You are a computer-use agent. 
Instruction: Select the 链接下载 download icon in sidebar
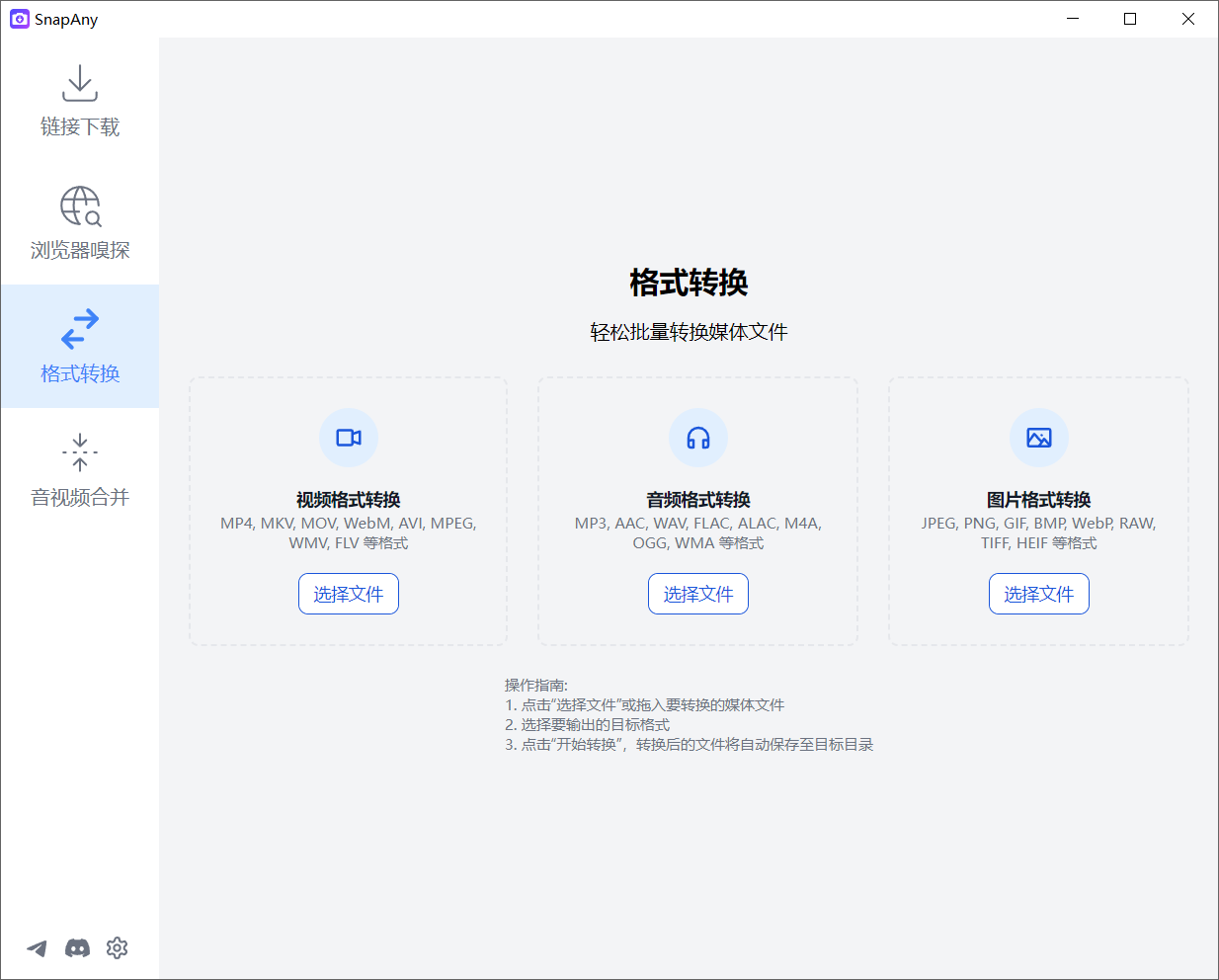tap(79, 83)
